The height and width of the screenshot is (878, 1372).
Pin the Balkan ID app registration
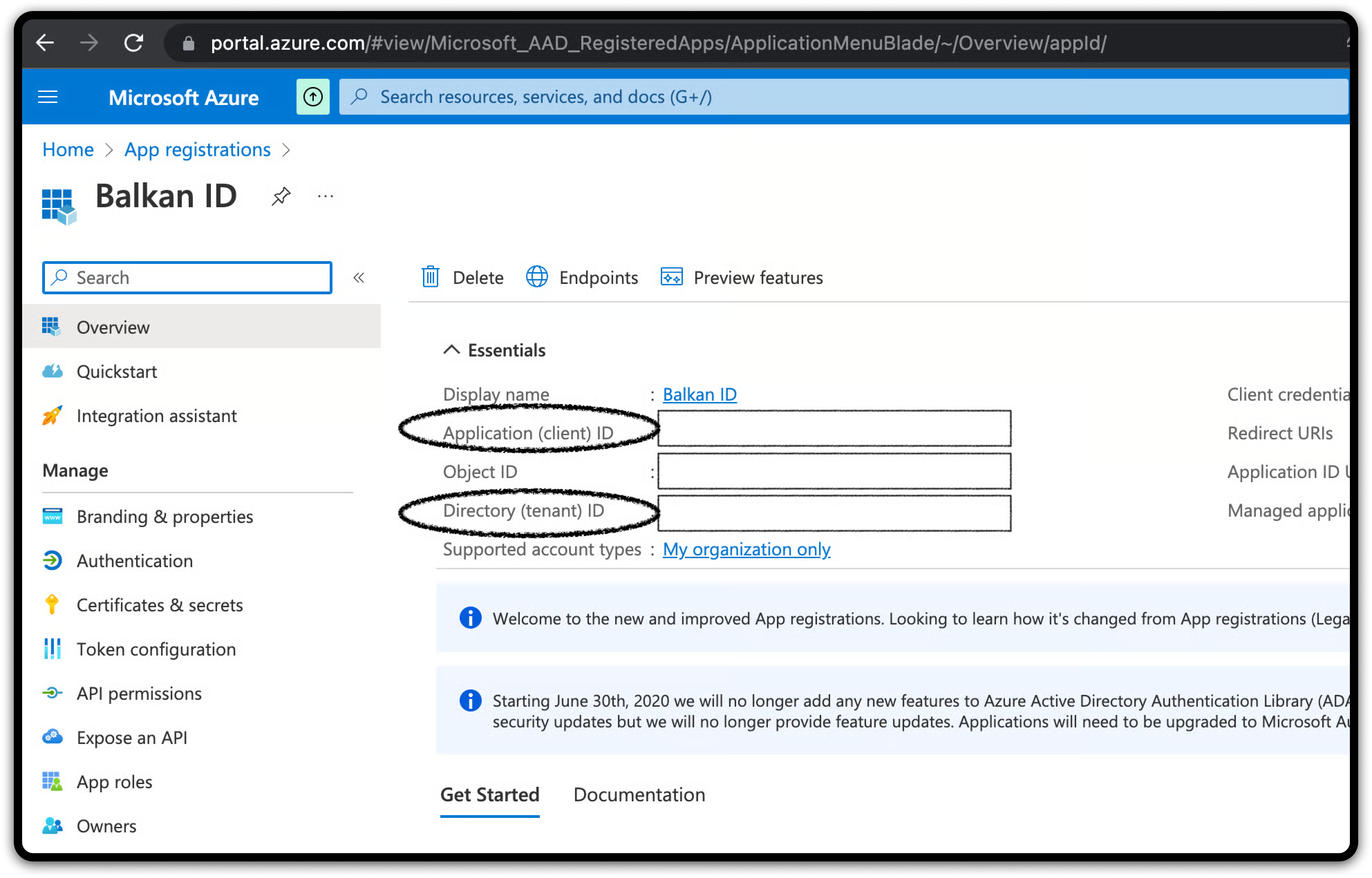coord(281,197)
